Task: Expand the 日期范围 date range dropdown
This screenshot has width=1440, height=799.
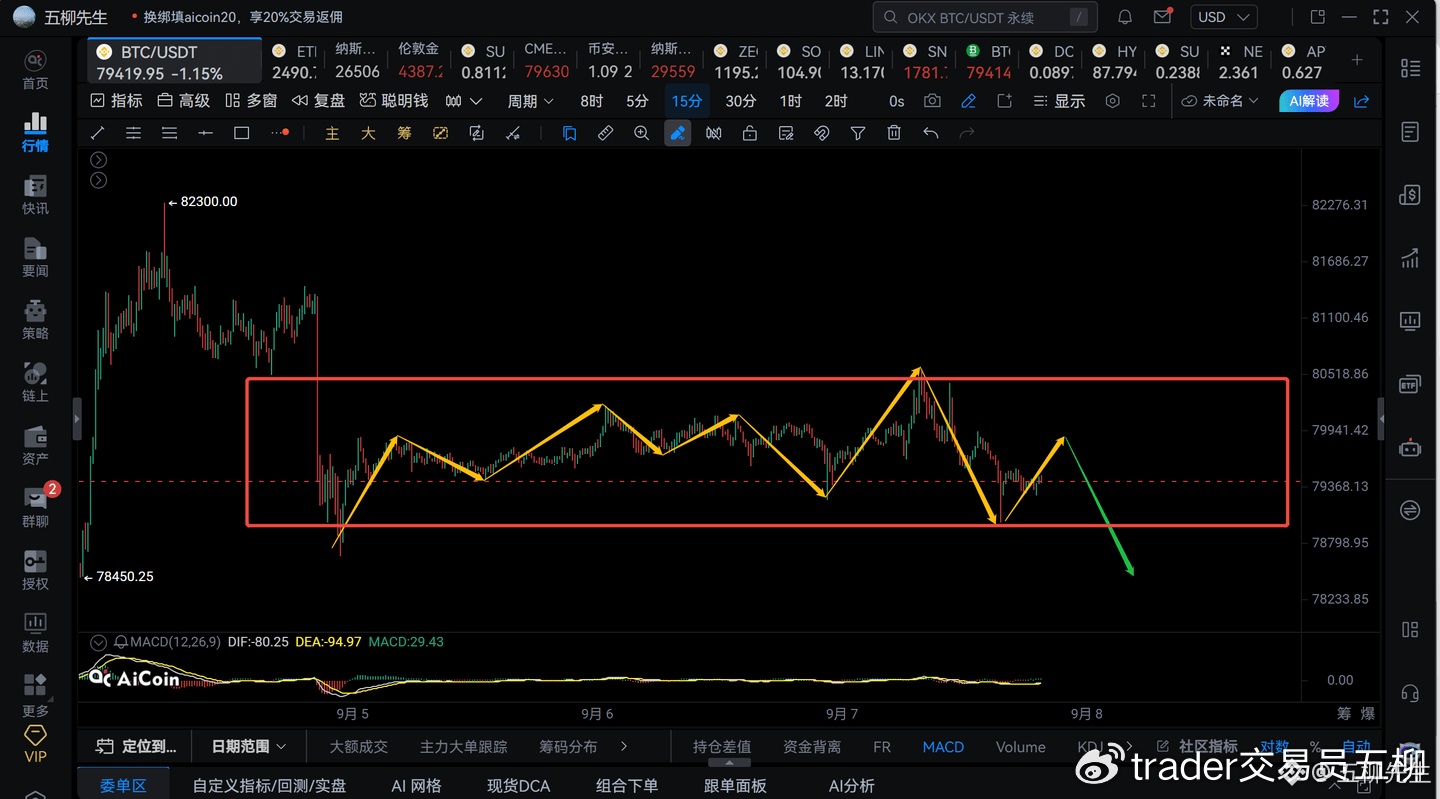Action: (x=249, y=746)
